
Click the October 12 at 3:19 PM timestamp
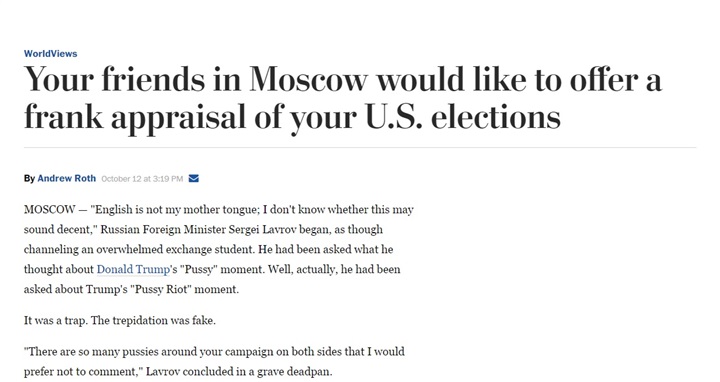click(142, 179)
